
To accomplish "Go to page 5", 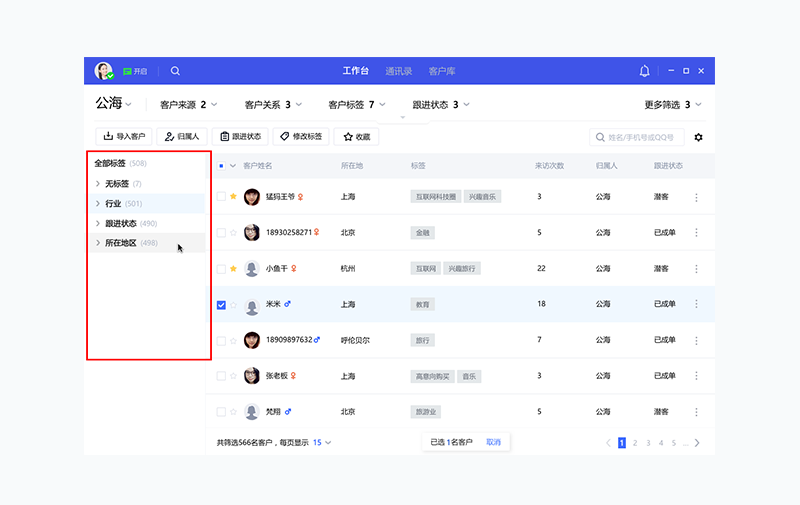I will [673, 443].
